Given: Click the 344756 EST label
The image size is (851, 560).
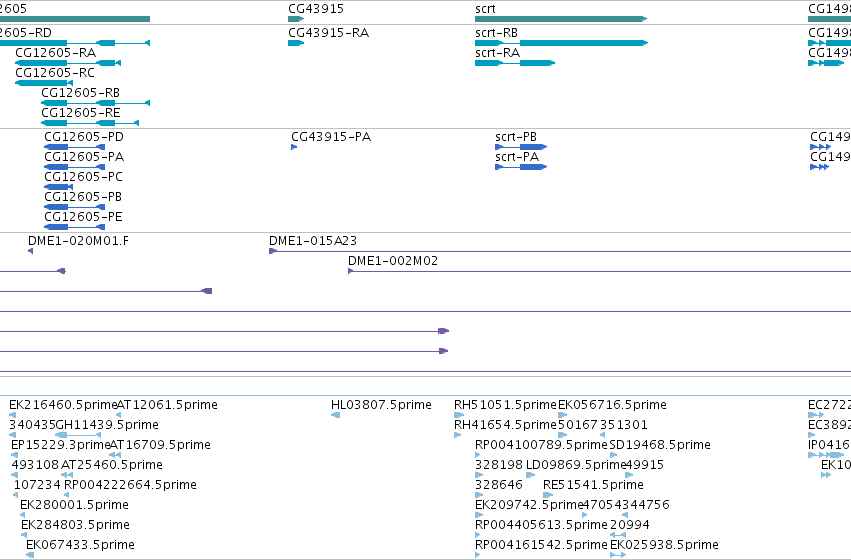Looking at the screenshot, I should 646,505.
